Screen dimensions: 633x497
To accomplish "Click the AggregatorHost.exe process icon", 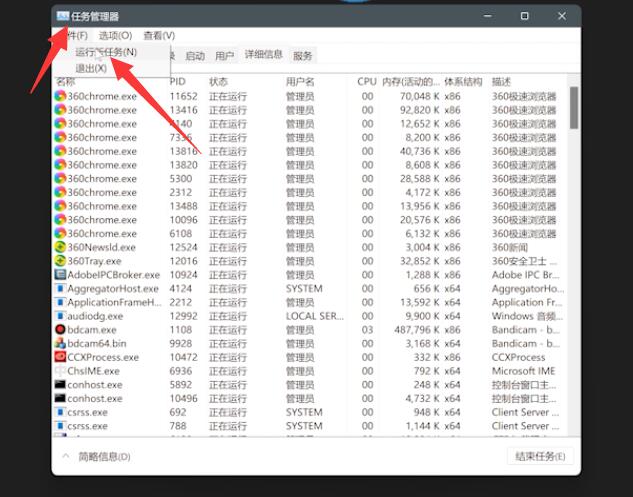I will tap(60, 288).
